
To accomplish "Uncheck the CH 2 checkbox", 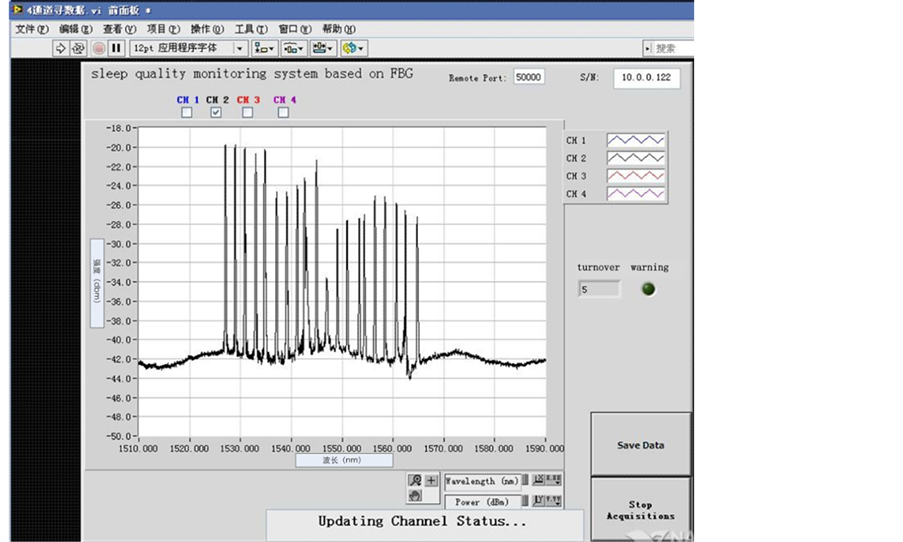I will point(216,113).
